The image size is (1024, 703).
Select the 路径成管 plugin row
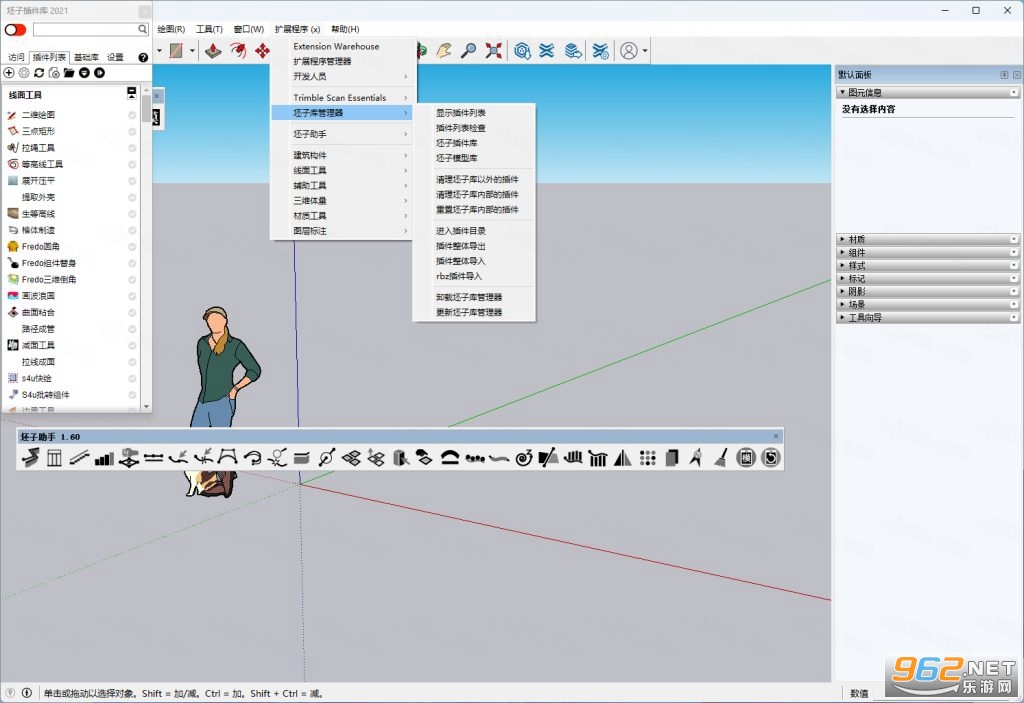pyautogui.click(x=72, y=329)
